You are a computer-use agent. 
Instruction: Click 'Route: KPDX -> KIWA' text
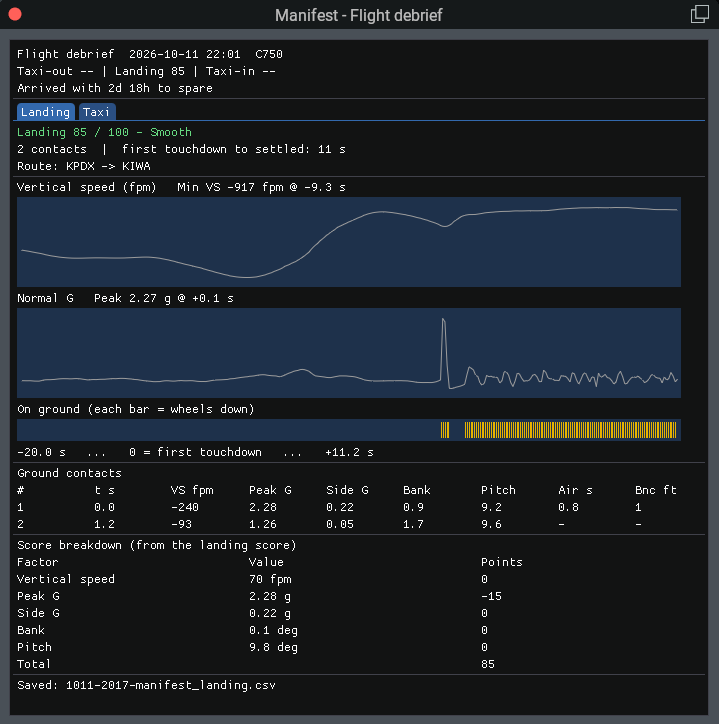[x=84, y=166]
